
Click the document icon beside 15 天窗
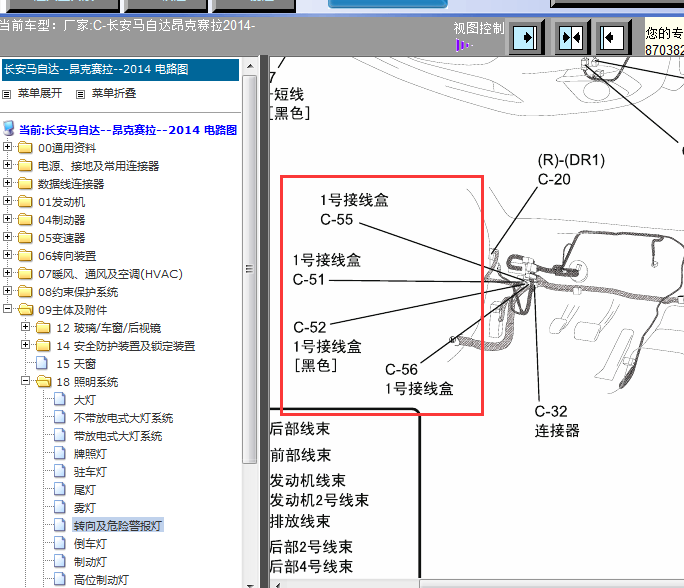(42, 363)
